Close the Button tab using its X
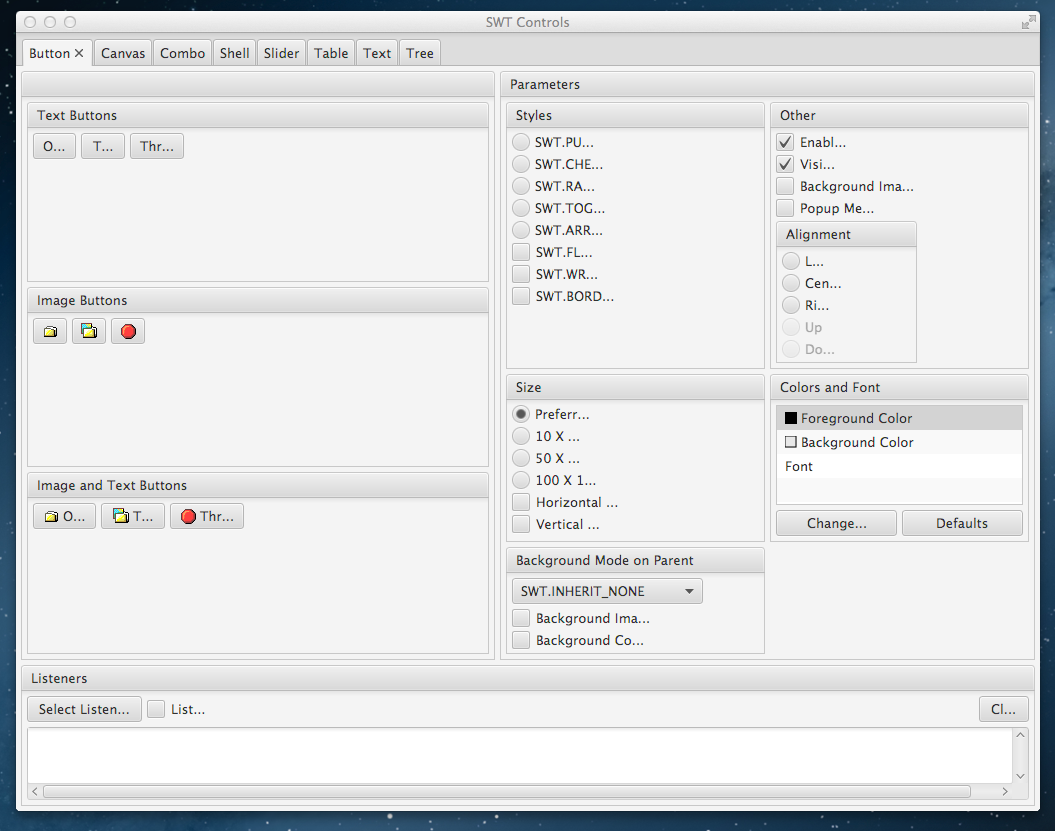Viewport: 1055px width, 831px height. click(x=79, y=54)
